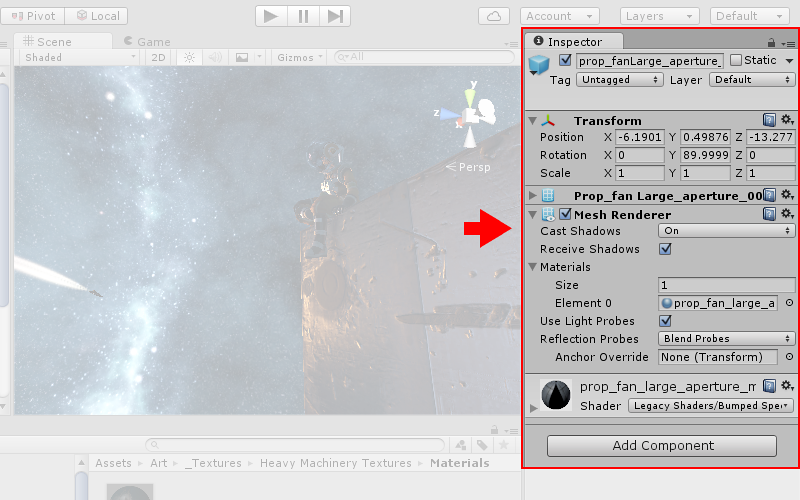Toggle 2D scene view mode
The height and width of the screenshot is (500, 800).
pos(158,58)
